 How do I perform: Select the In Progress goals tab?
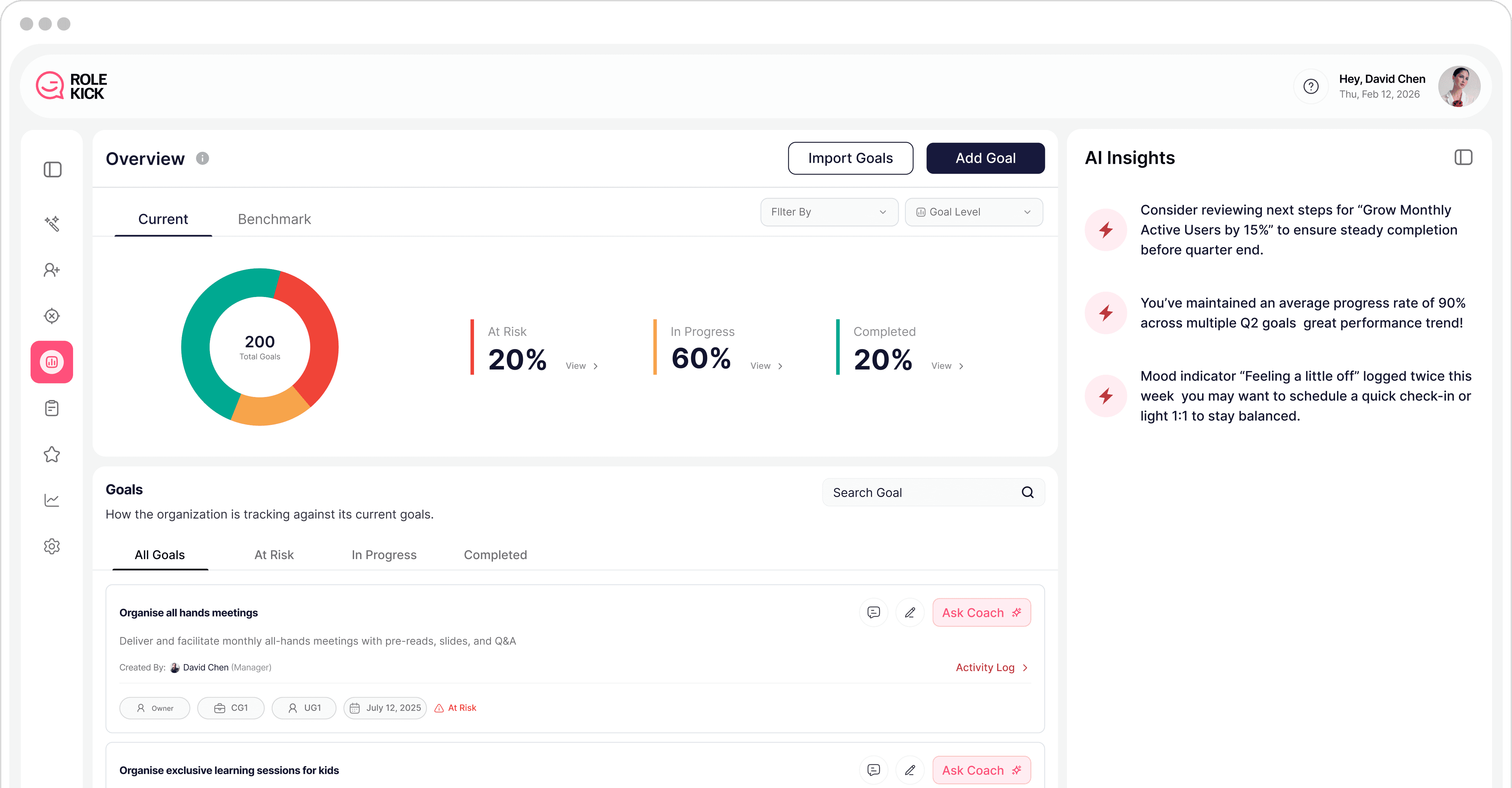pos(384,555)
